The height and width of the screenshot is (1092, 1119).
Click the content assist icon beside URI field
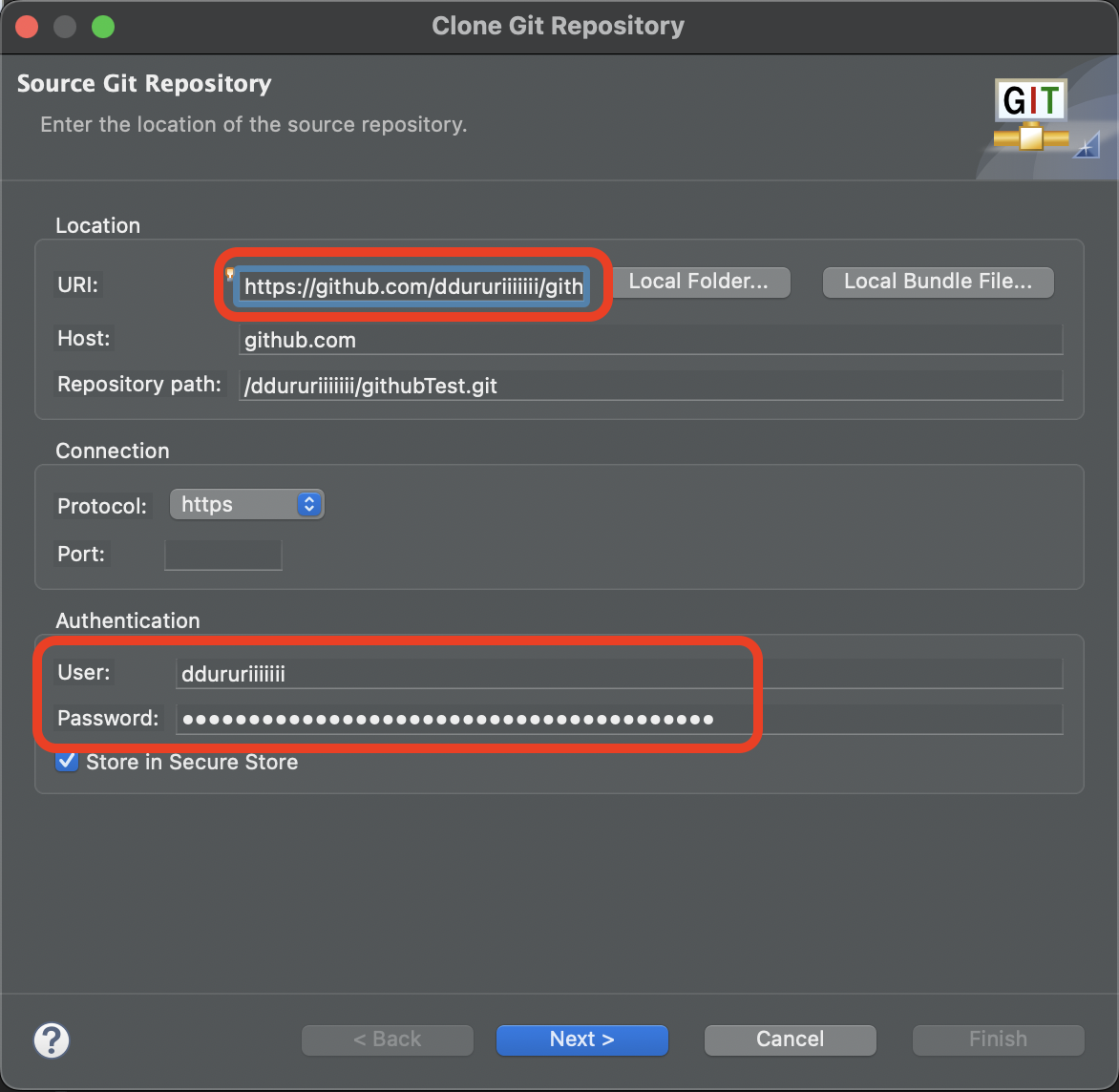click(x=230, y=274)
